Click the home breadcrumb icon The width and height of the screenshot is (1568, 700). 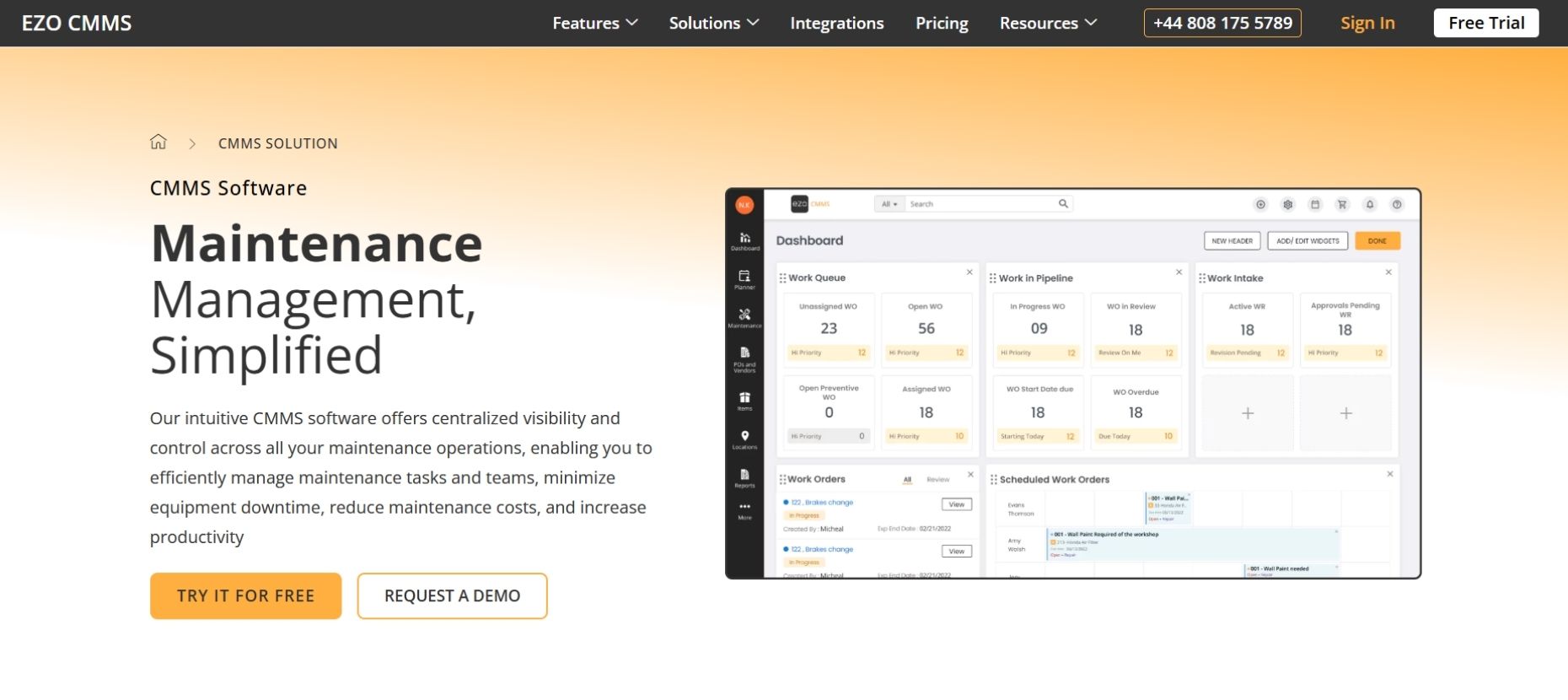point(158,143)
